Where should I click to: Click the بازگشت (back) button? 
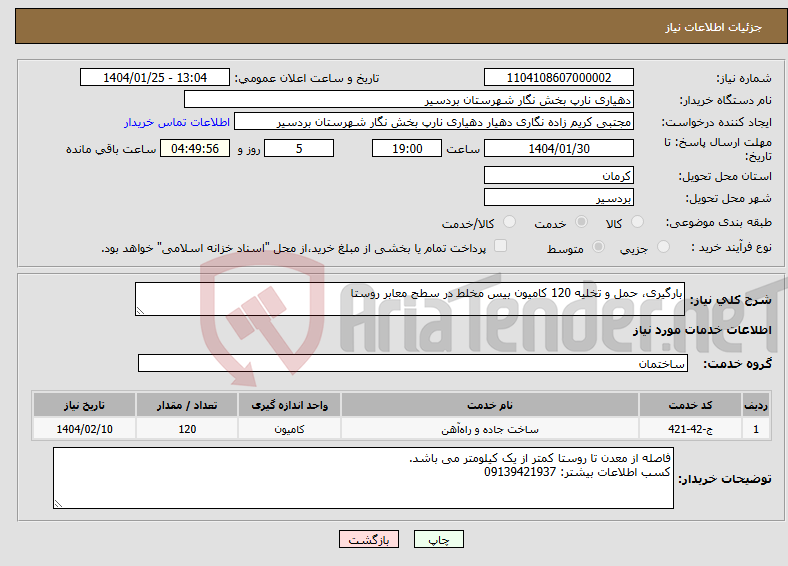coord(369,539)
